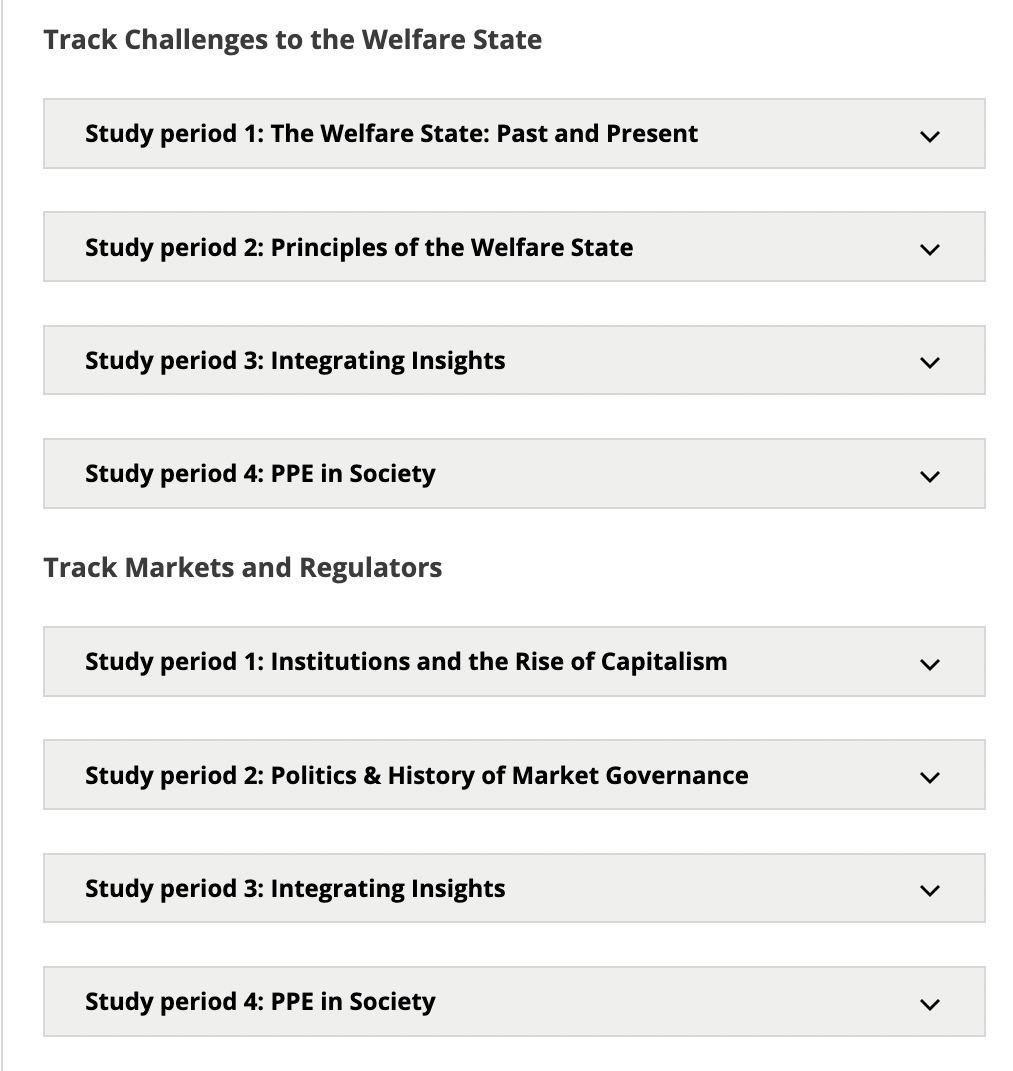
Task: Click chevron for Integrating Insights in Markets and Regulators track
Action: pos(930,890)
